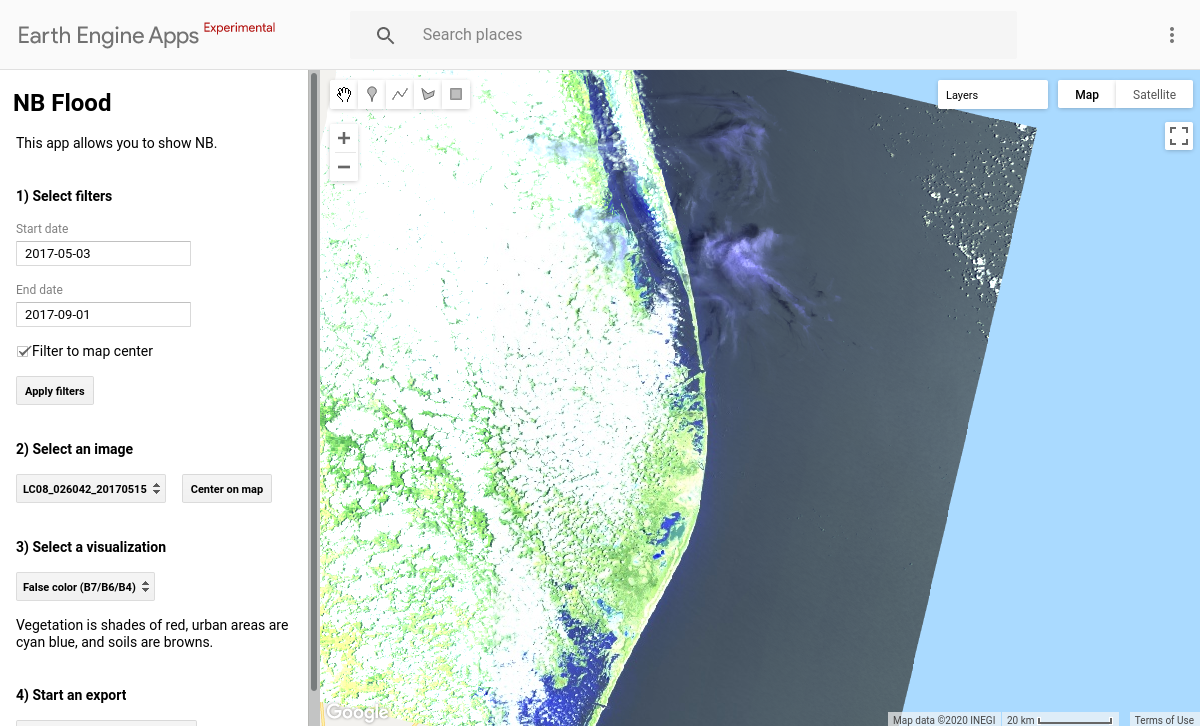Viewport: 1200px width, 726px height.
Task: Open the image selection dropdown LC08_026042_20170515
Action: [90, 488]
